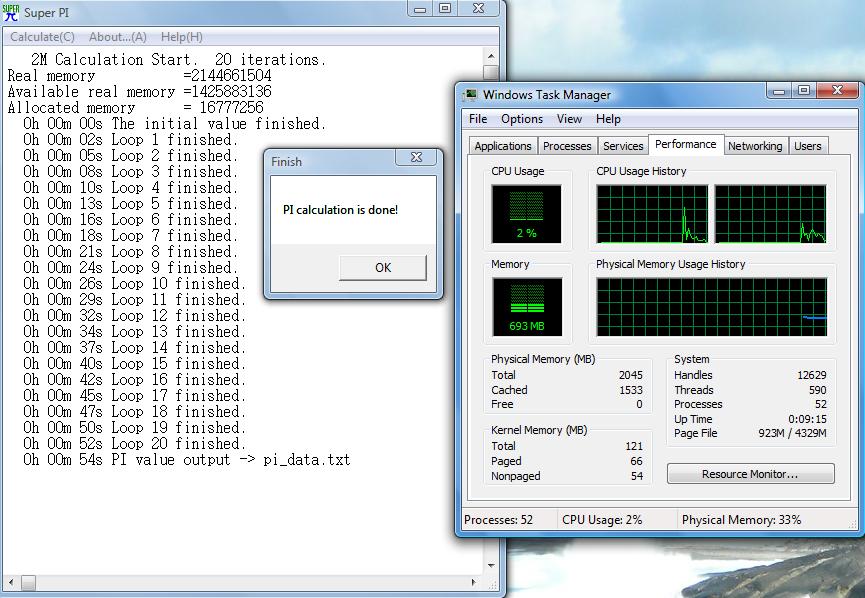
Task: Click Super PI vertical scrollbar down arrow
Action: coord(490,566)
